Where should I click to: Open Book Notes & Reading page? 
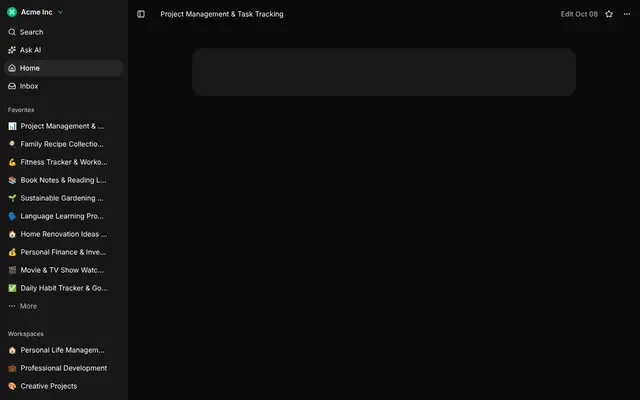tap(63, 180)
